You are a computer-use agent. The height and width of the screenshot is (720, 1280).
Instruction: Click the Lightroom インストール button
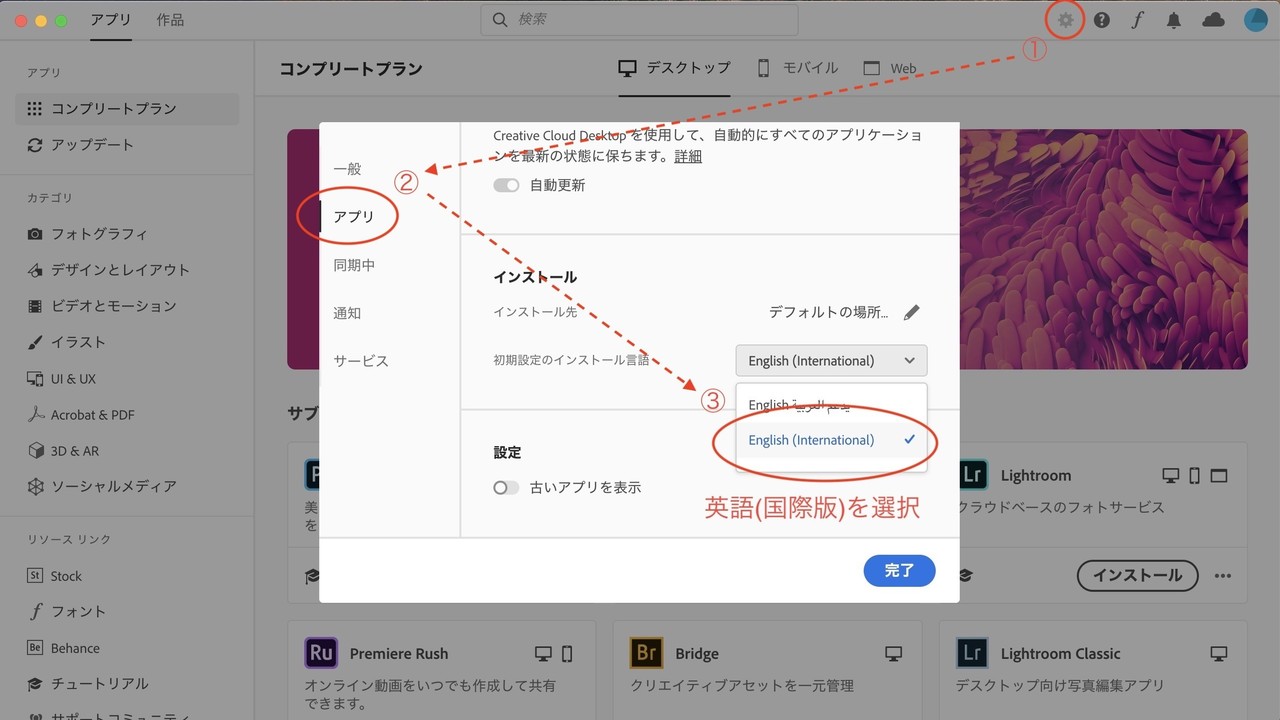pyautogui.click(x=1137, y=575)
